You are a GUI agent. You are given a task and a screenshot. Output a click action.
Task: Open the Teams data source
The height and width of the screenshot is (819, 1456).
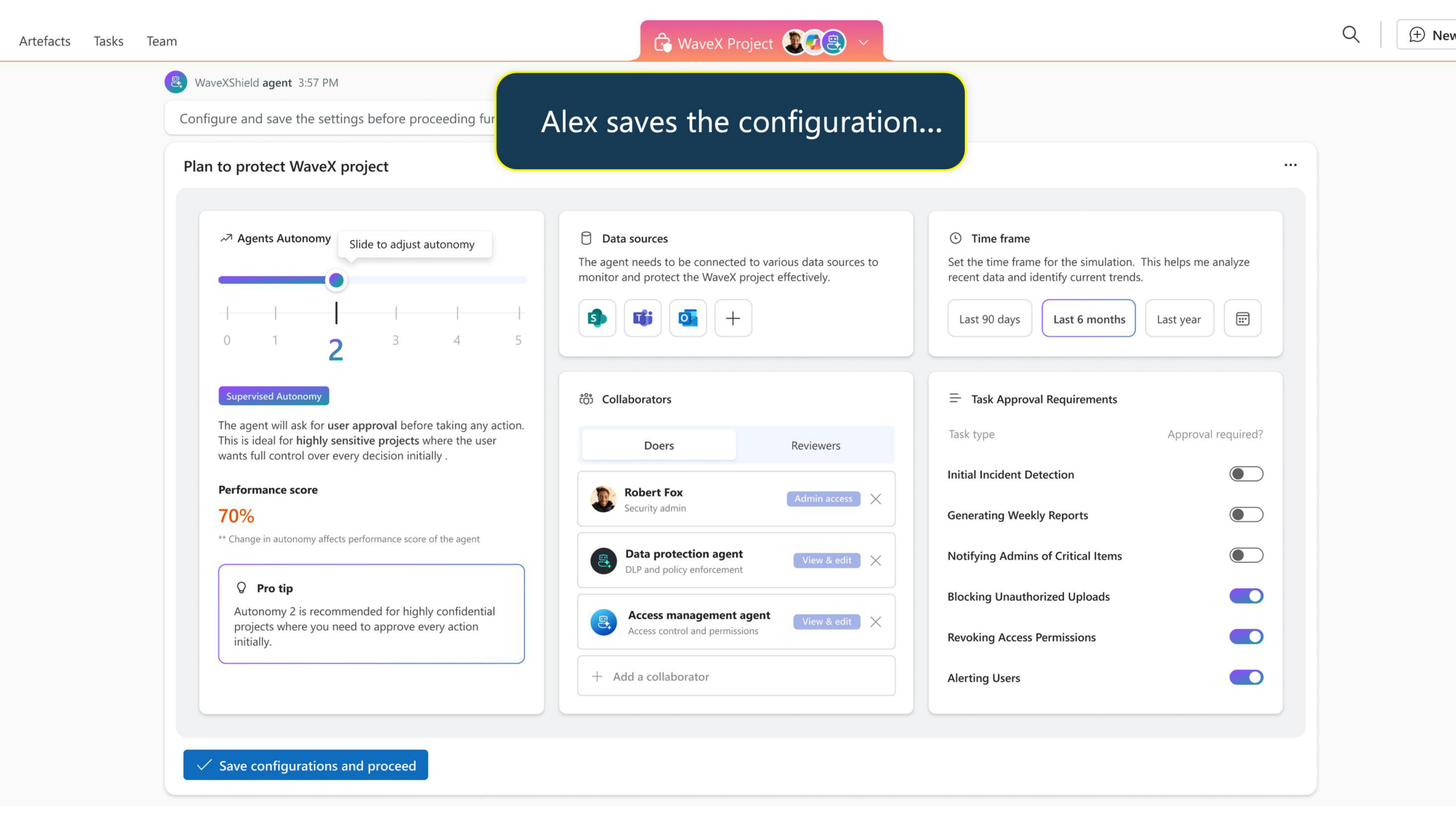[643, 318]
